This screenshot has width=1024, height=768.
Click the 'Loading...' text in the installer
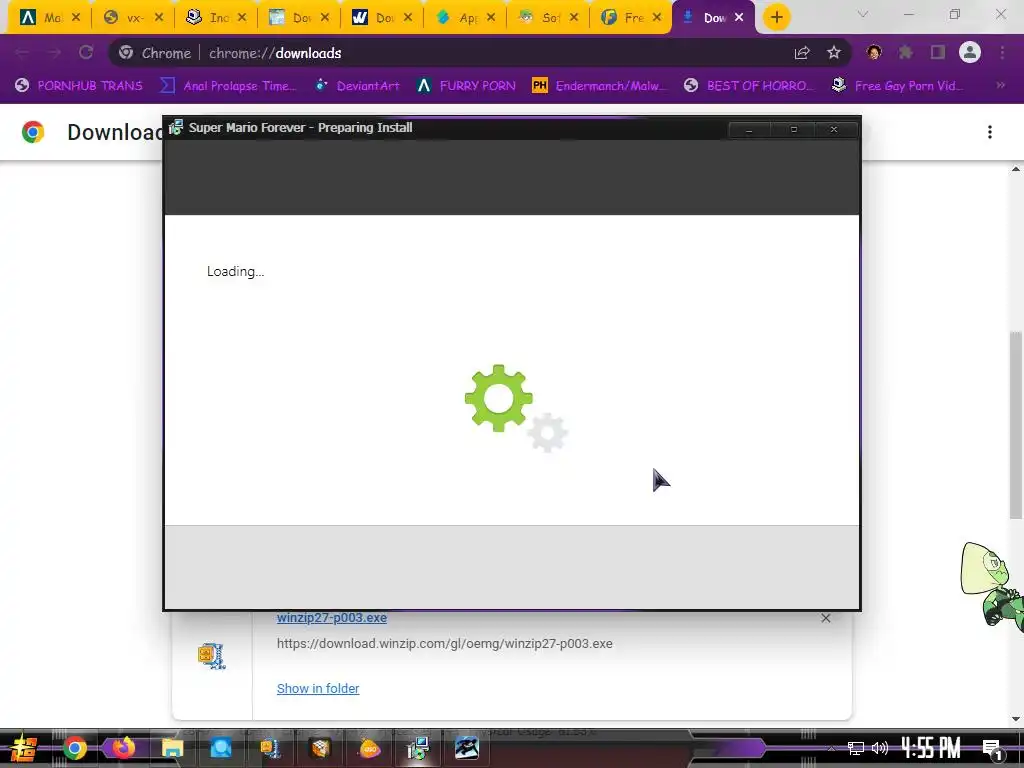pos(236,272)
